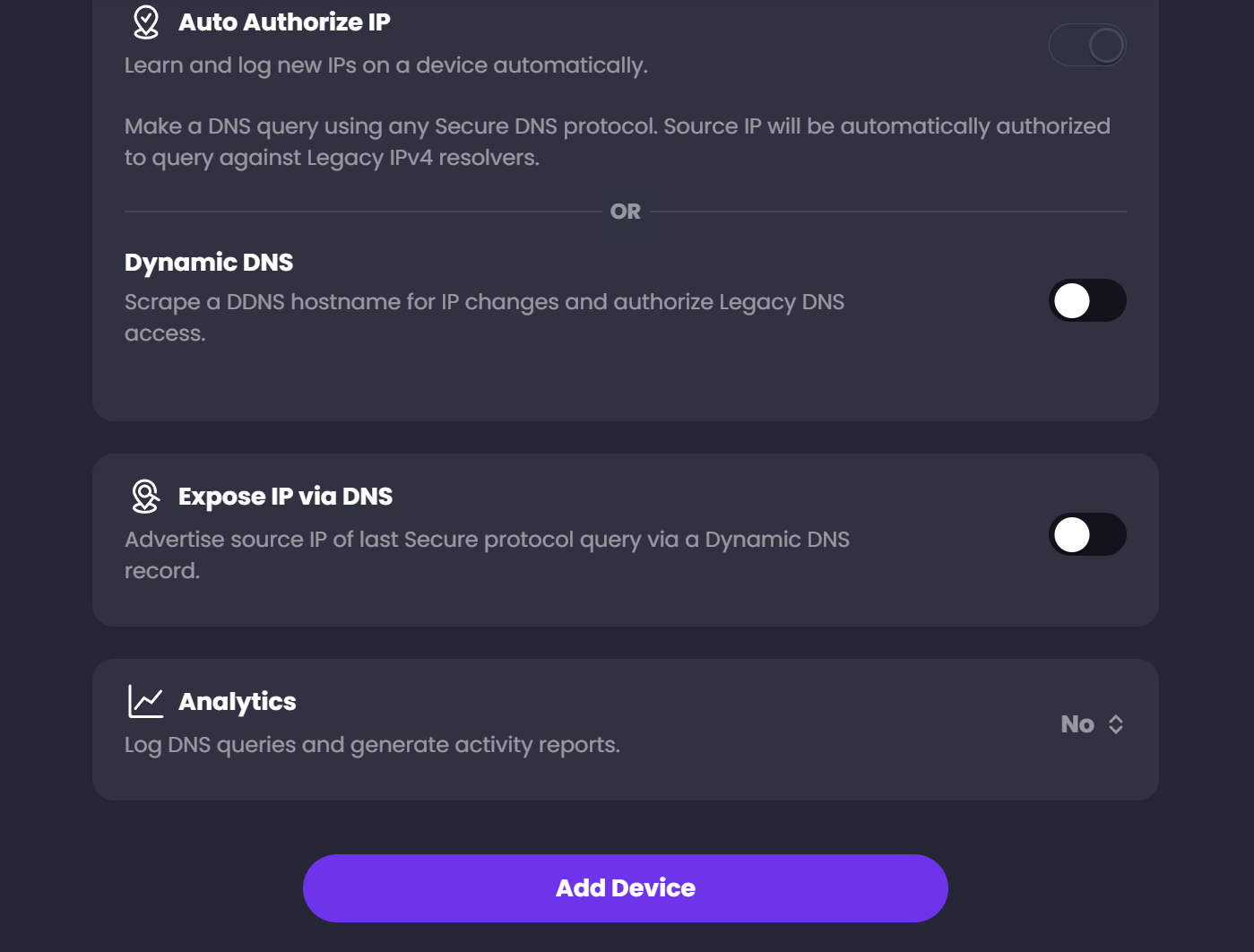This screenshot has width=1254, height=952.
Task: Click the Auto Authorize IP heading
Action: tap(284, 22)
